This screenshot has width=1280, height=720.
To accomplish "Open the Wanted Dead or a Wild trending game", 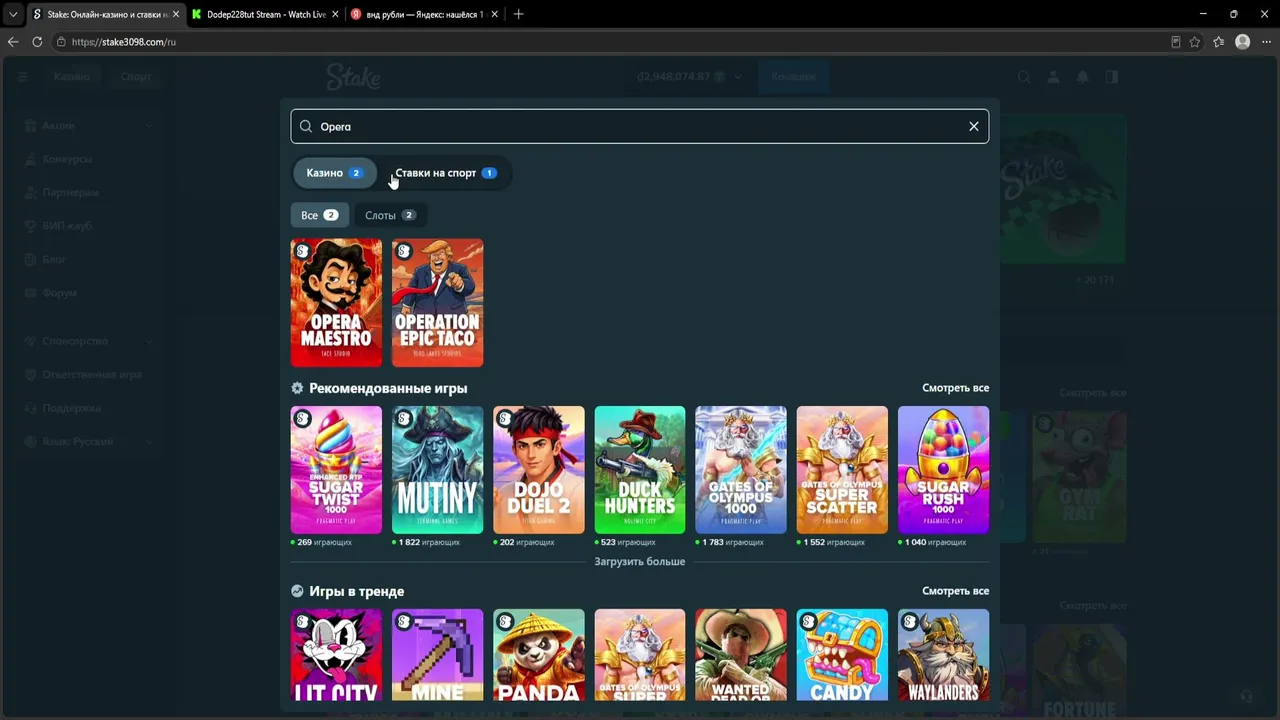I will [x=741, y=655].
